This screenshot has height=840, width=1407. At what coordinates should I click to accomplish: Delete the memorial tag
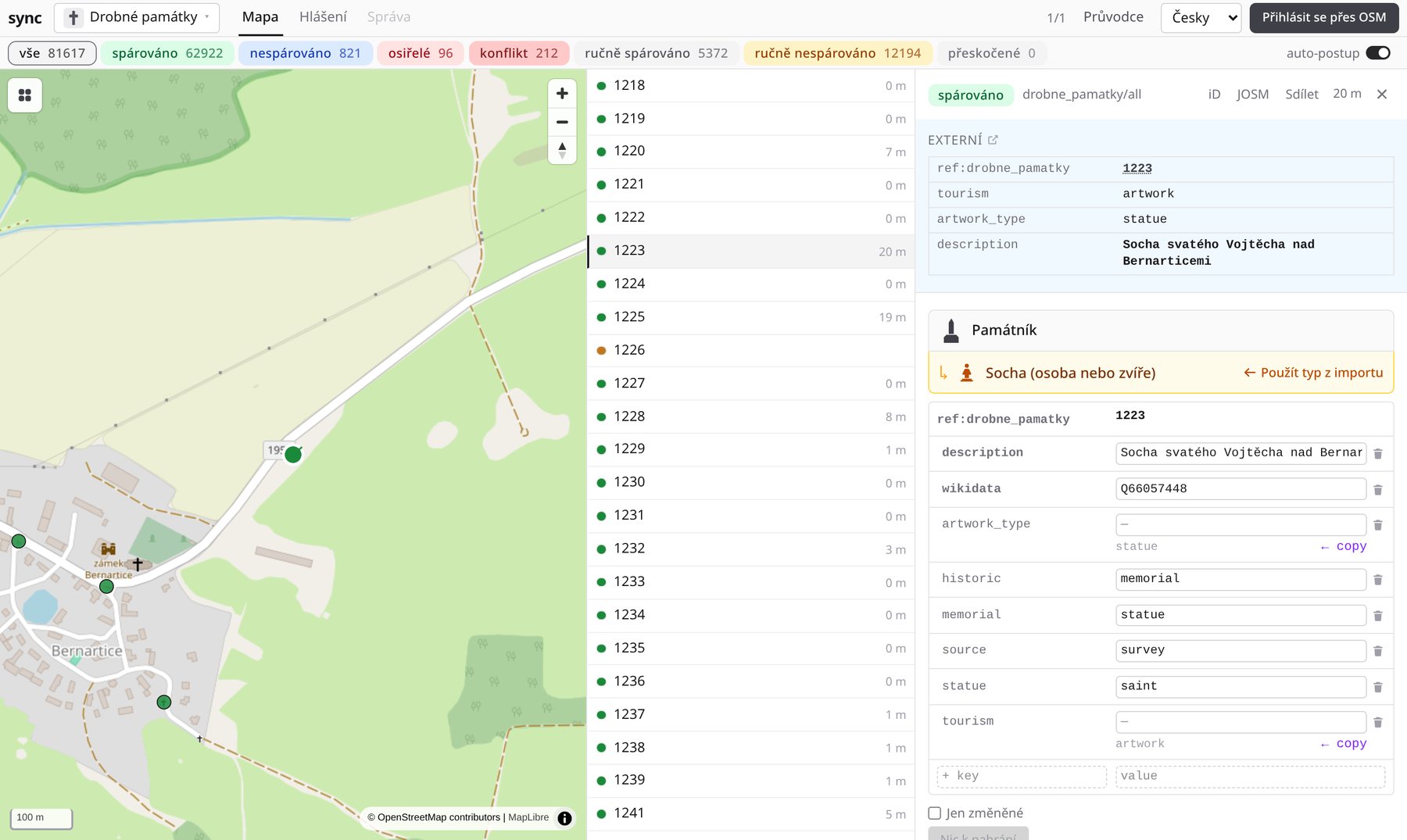click(1378, 616)
